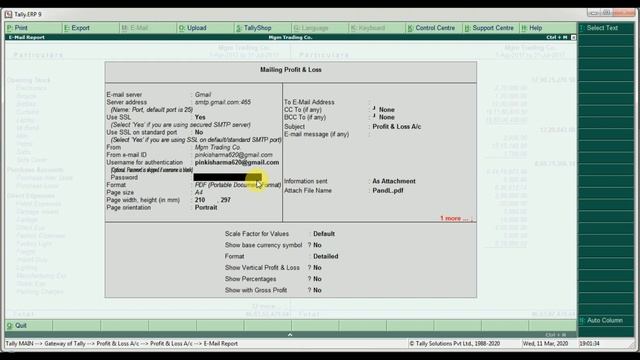Click the Tally Solutions copyright text

coord(455,344)
